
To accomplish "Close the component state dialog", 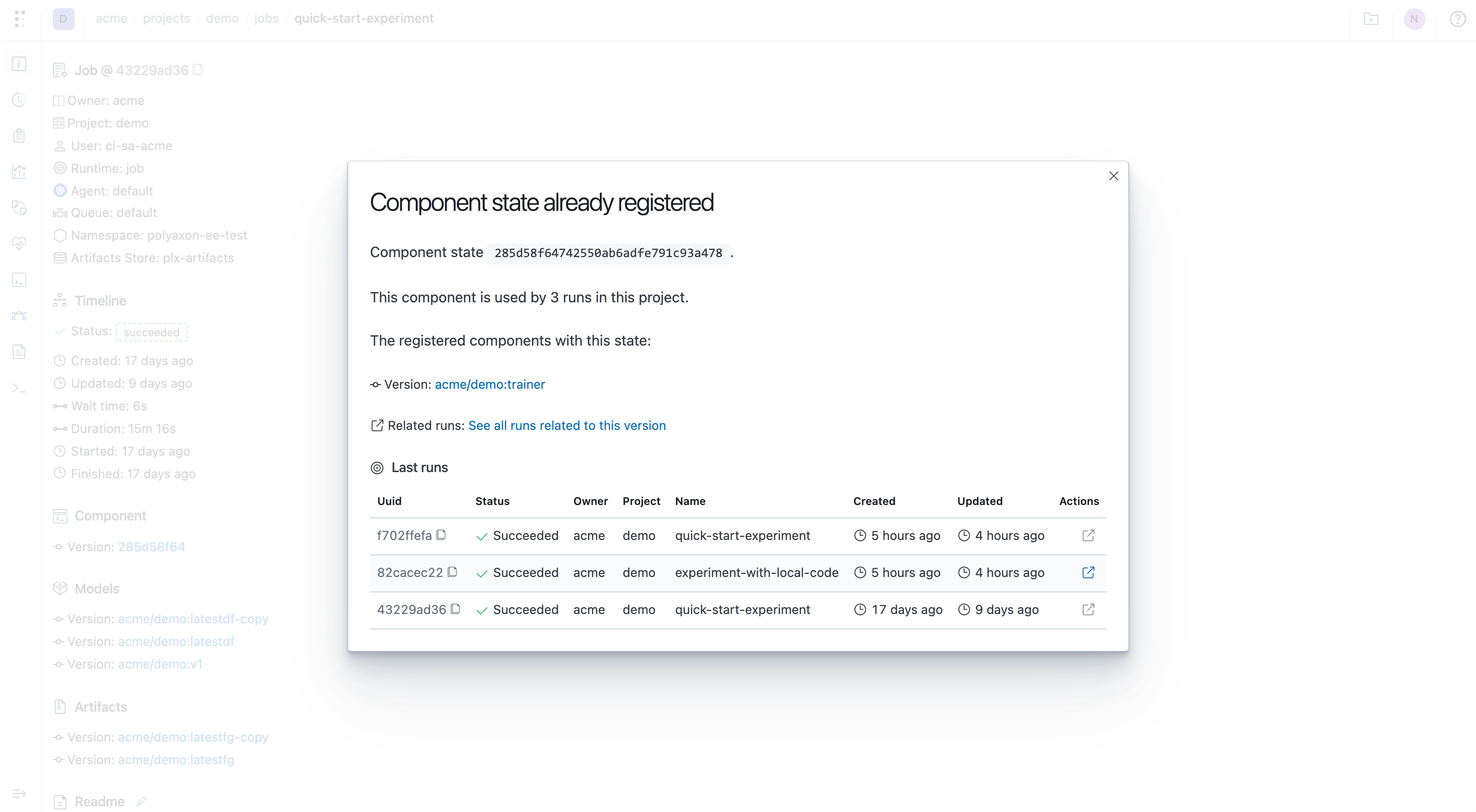I will [x=1113, y=176].
